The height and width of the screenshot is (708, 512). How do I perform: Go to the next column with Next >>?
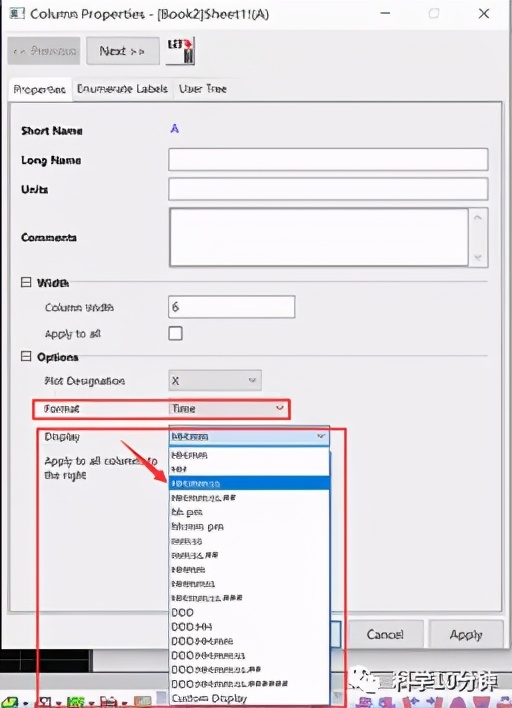point(122,51)
